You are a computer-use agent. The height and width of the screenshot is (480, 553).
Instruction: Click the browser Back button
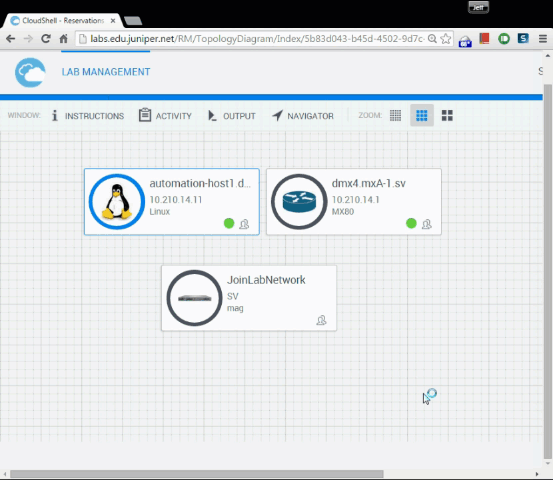pyautogui.click(x=11, y=38)
